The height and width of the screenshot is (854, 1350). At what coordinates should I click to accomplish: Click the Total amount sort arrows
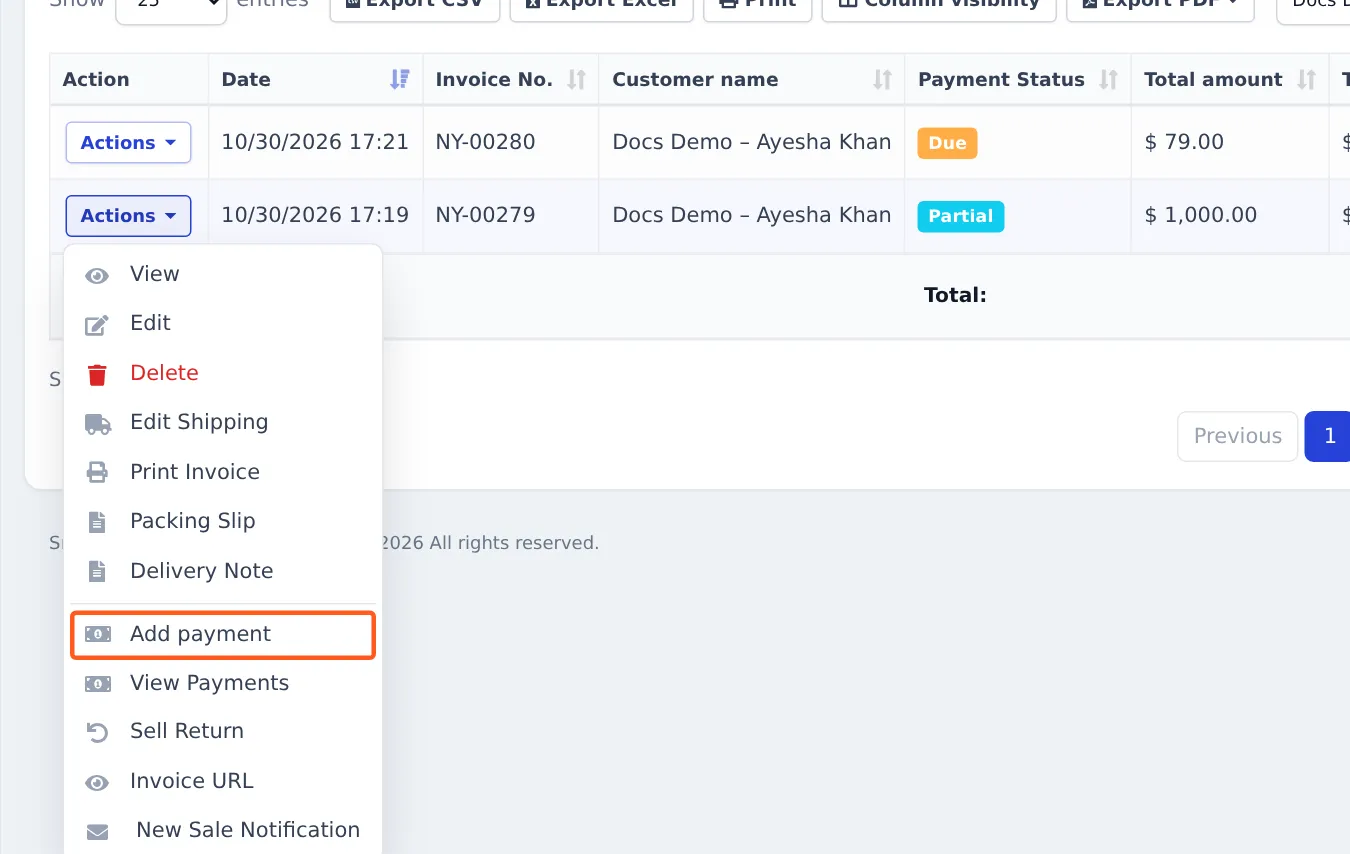[1306, 80]
